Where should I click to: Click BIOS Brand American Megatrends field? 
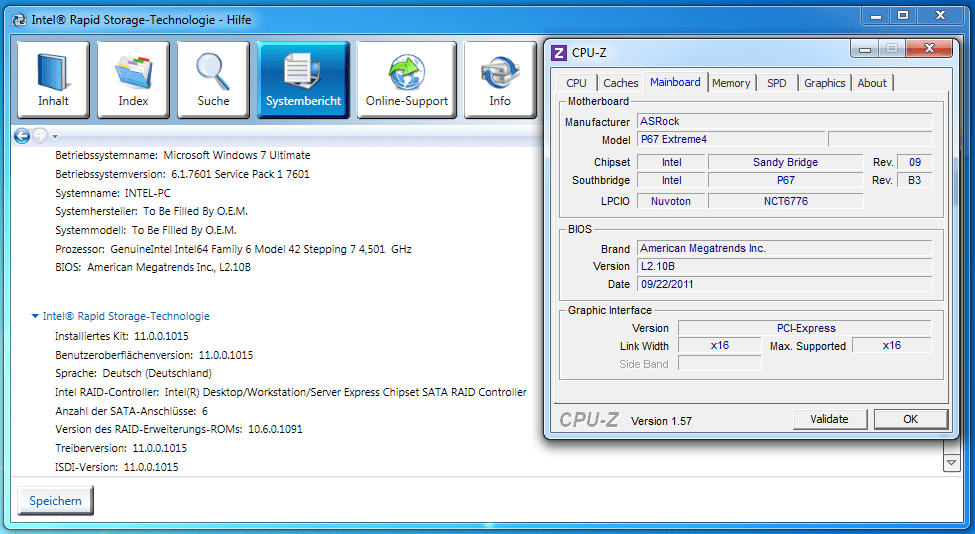[785, 248]
